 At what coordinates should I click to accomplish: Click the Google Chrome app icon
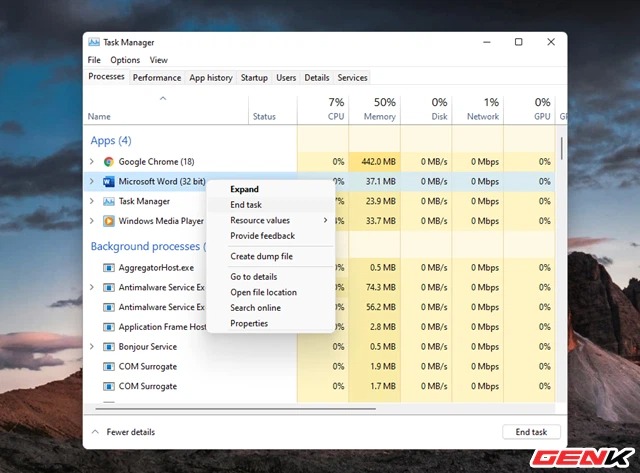[x=109, y=161]
